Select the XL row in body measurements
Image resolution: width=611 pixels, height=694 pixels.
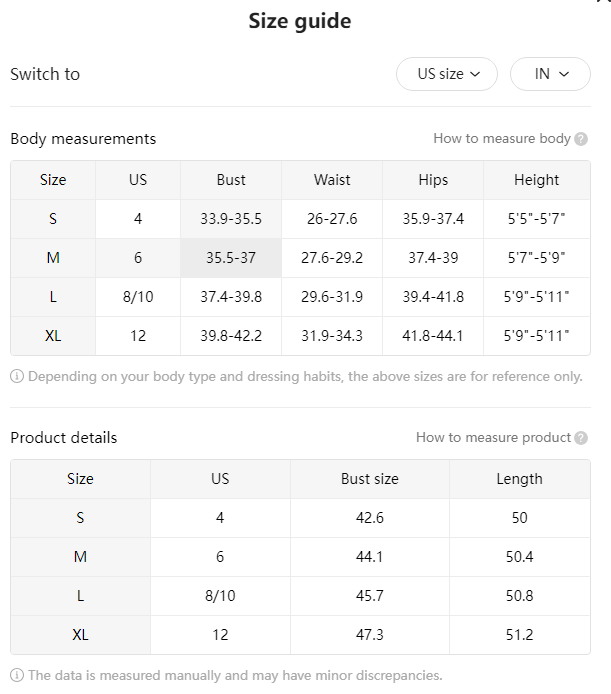tap(300, 336)
